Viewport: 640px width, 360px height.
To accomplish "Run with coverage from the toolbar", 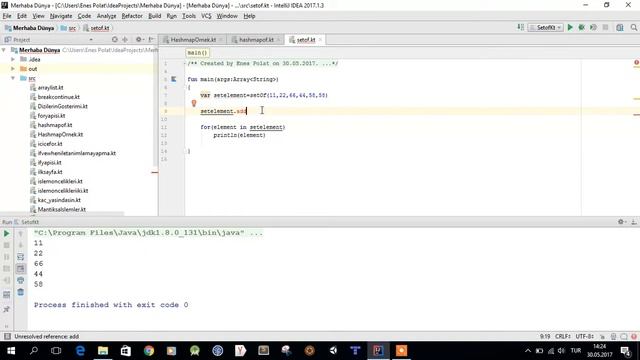I will point(593,27).
